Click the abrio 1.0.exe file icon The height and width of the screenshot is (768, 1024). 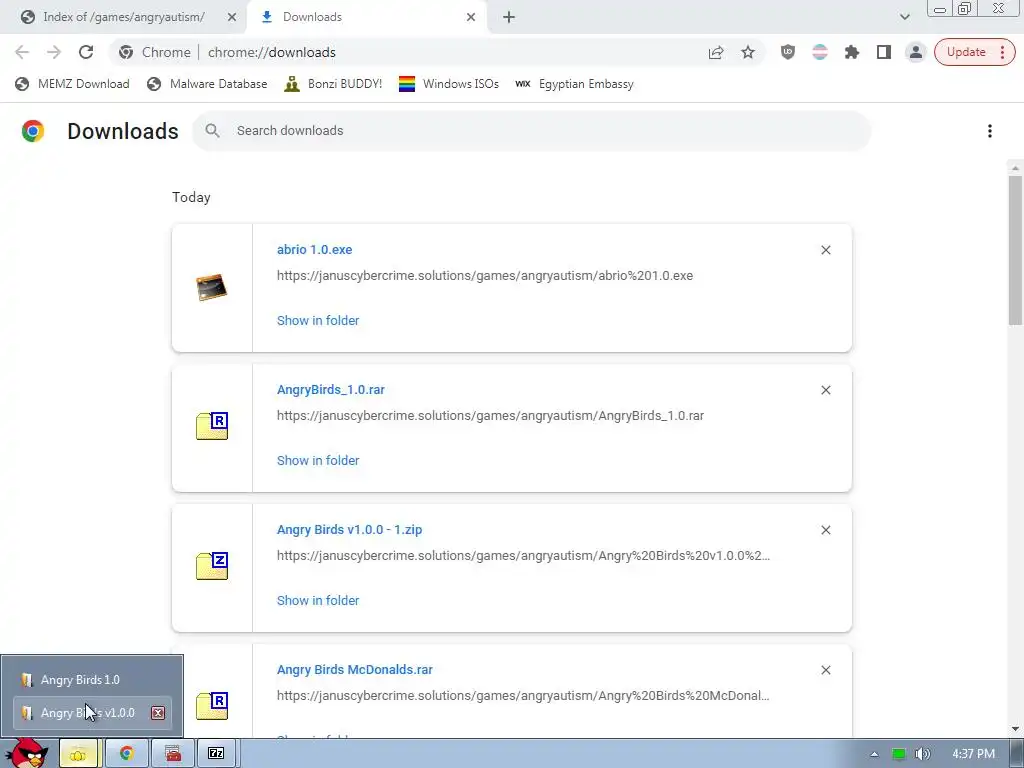212,287
